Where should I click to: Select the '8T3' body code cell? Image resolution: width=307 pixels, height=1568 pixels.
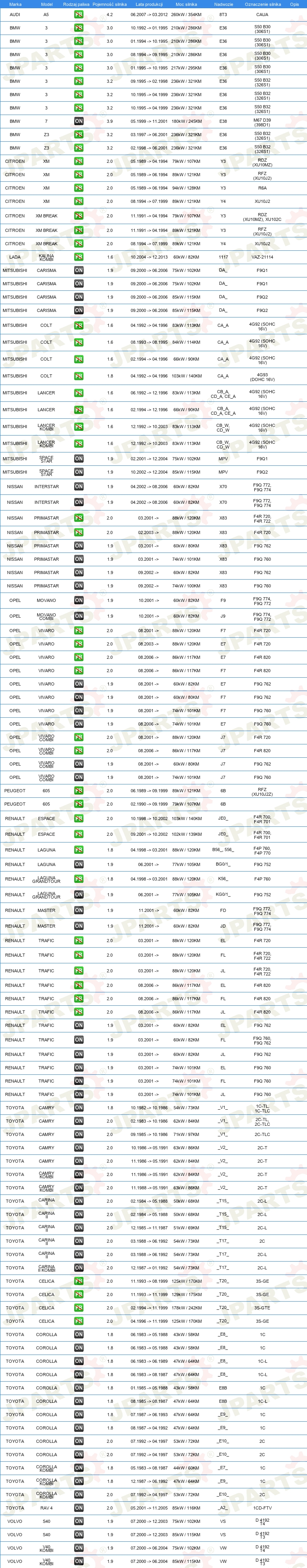pyautogui.click(x=223, y=15)
